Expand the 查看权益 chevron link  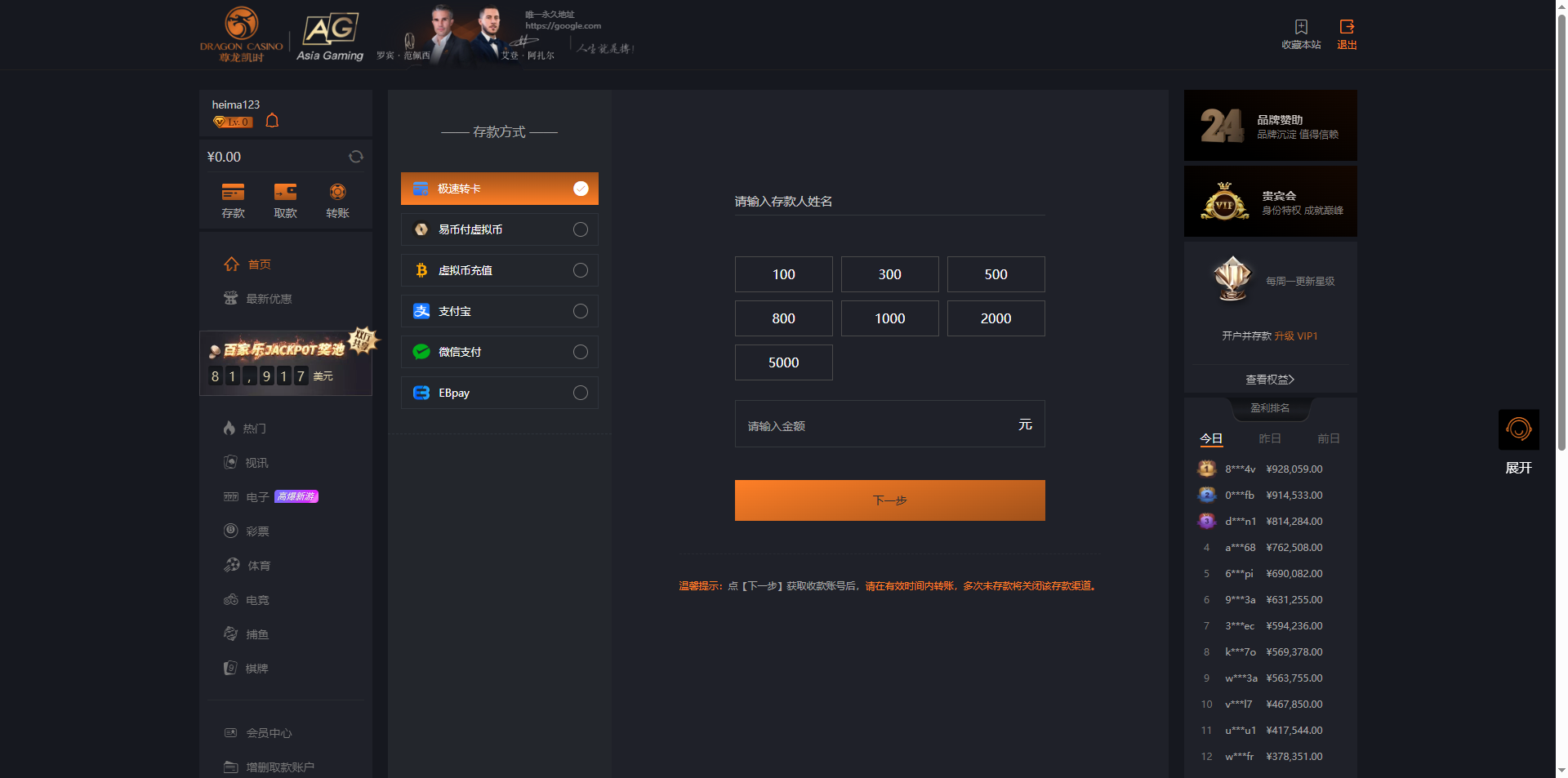pos(1270,380)
